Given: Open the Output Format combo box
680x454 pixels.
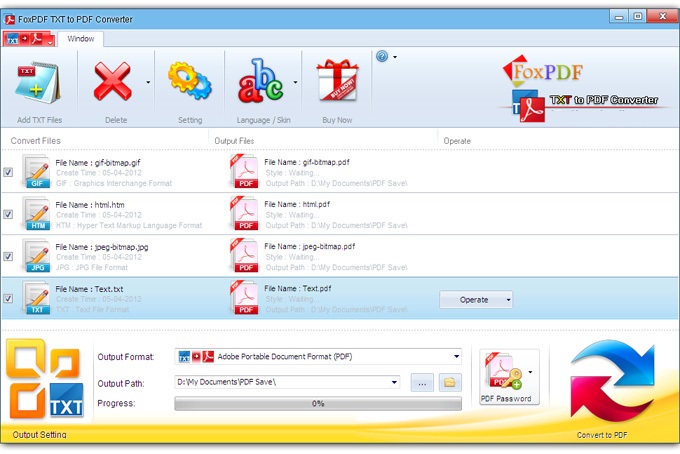Looking at the screenshot, I should (x=317, y=356).
